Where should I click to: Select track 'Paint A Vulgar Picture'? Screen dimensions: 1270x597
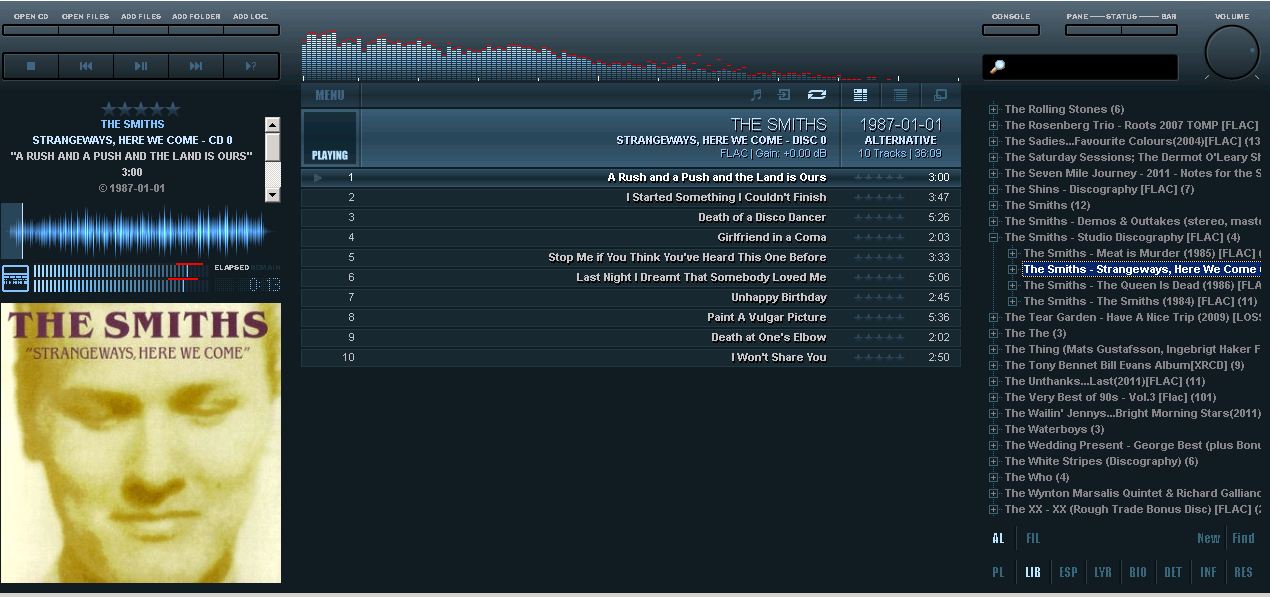pyautogui.click(x=631, y=317)
